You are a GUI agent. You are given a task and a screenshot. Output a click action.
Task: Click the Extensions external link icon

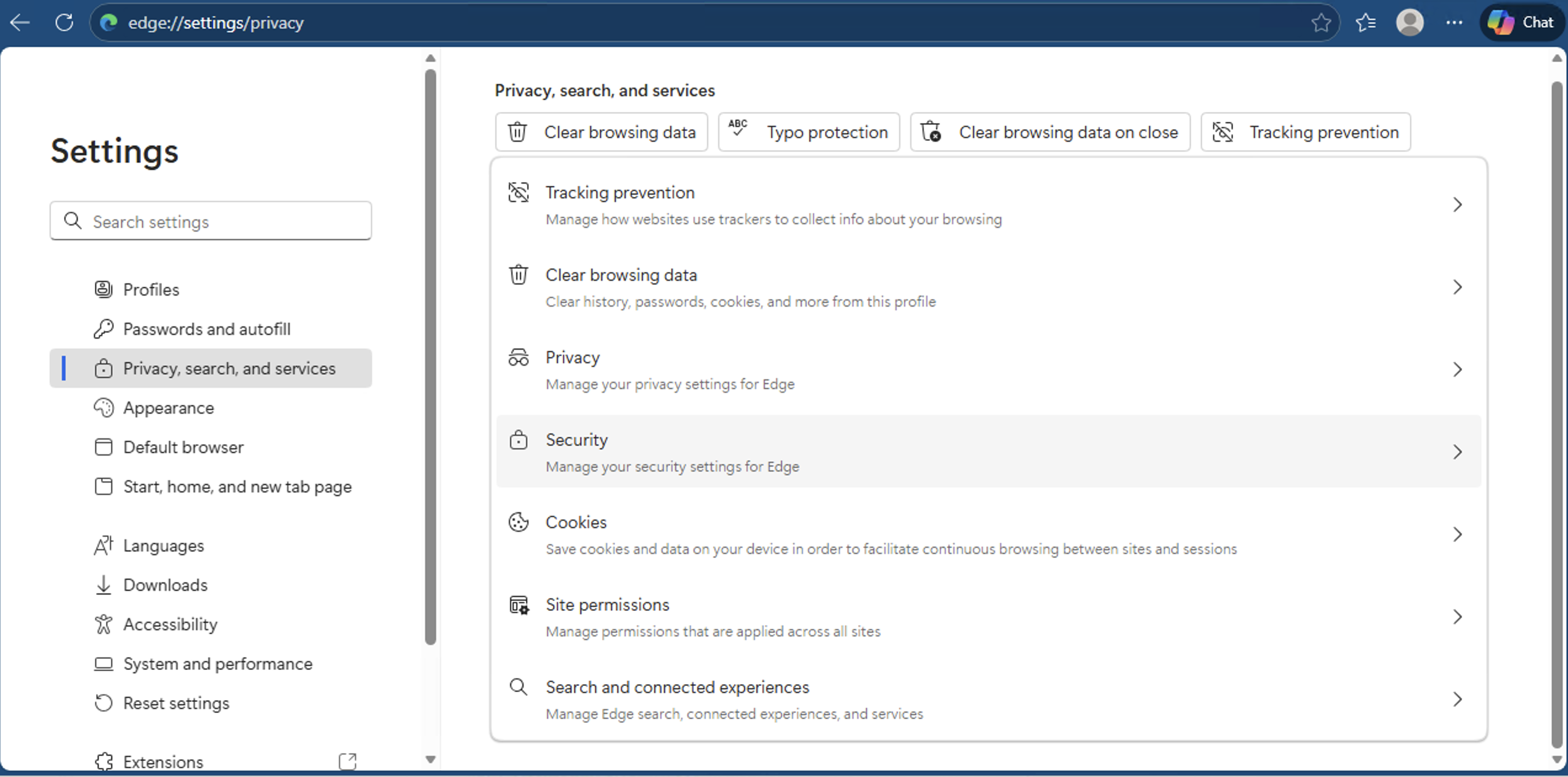(x=347, y=761)
